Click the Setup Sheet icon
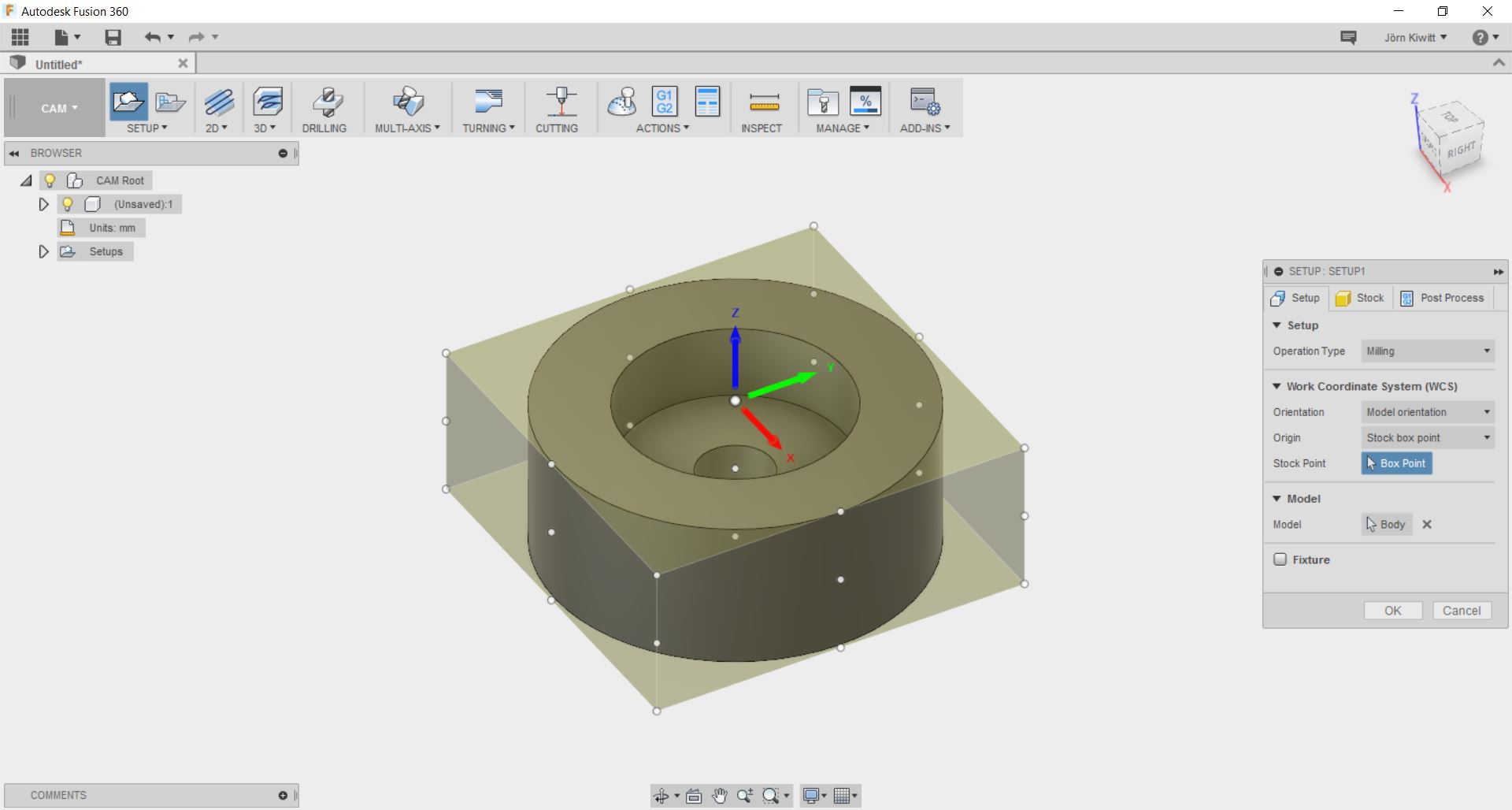 [x=708, y=102]
